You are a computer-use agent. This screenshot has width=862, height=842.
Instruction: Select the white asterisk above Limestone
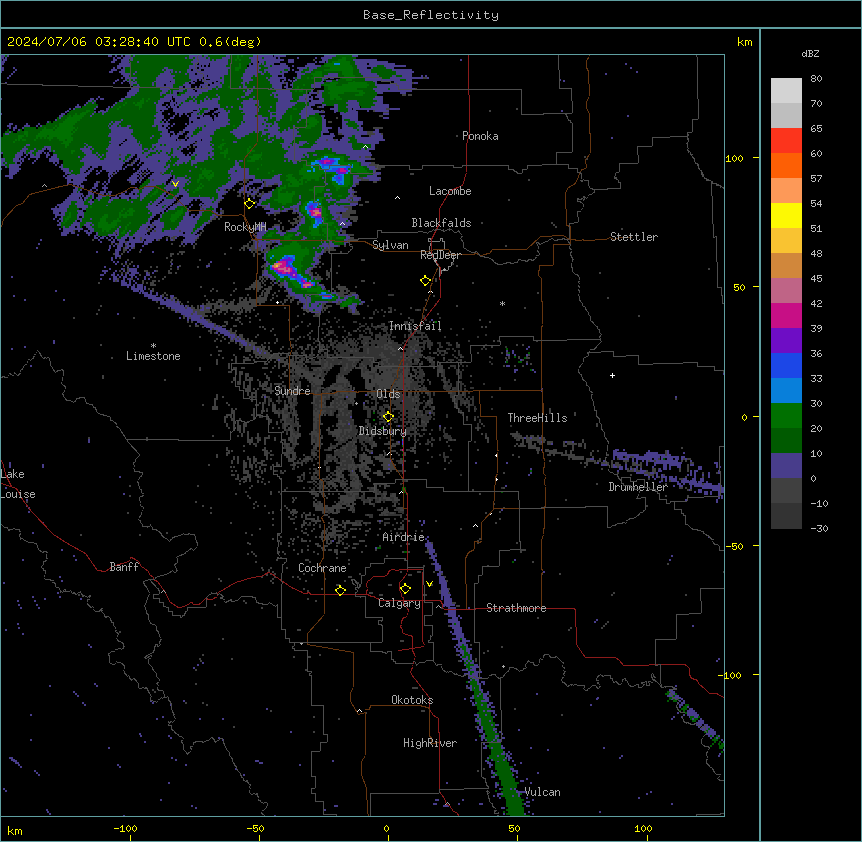click(153, 346)
